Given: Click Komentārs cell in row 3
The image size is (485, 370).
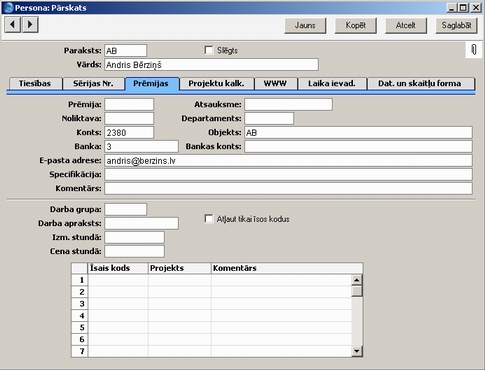Looking at the screenshot, I should (x=282, y=304).
